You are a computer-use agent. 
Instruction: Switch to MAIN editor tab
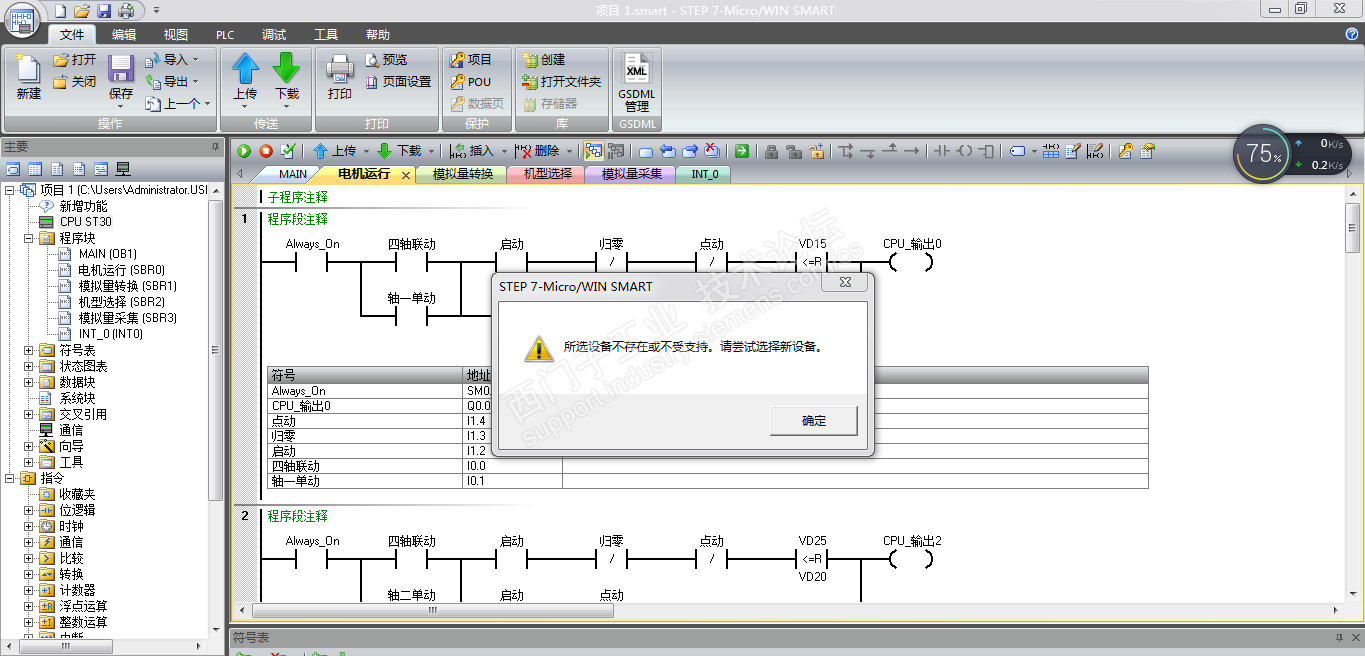292,174
